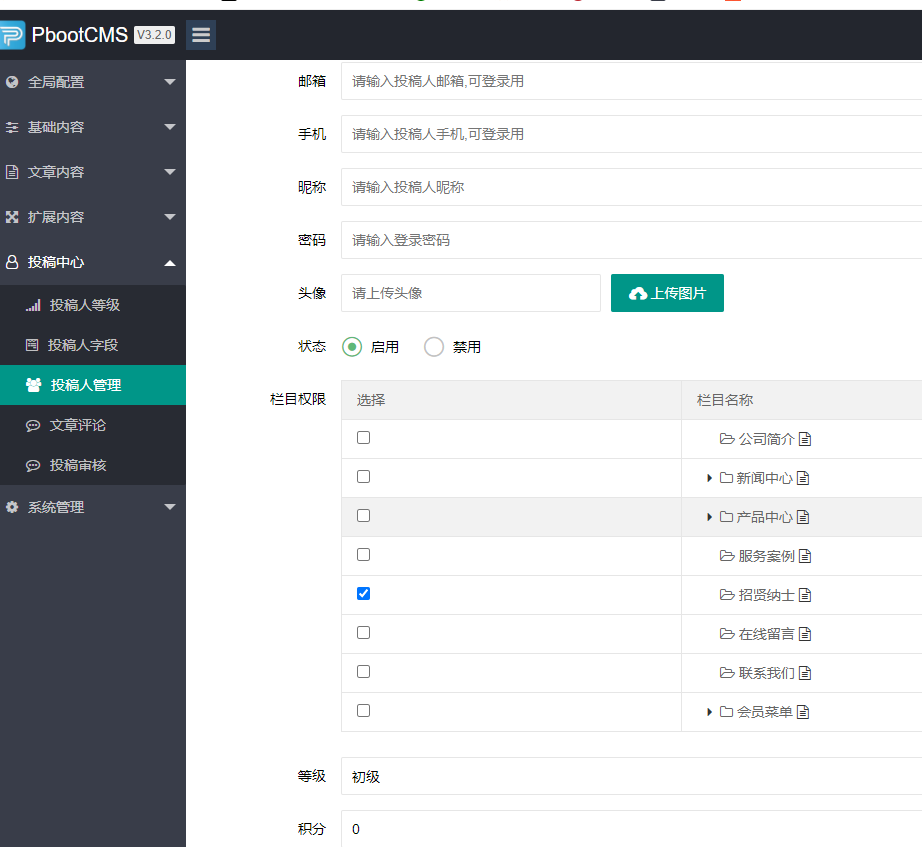922x847 pixels.
Task: Click the folder icon beside 新闻中心
Action: coord(726,478)
